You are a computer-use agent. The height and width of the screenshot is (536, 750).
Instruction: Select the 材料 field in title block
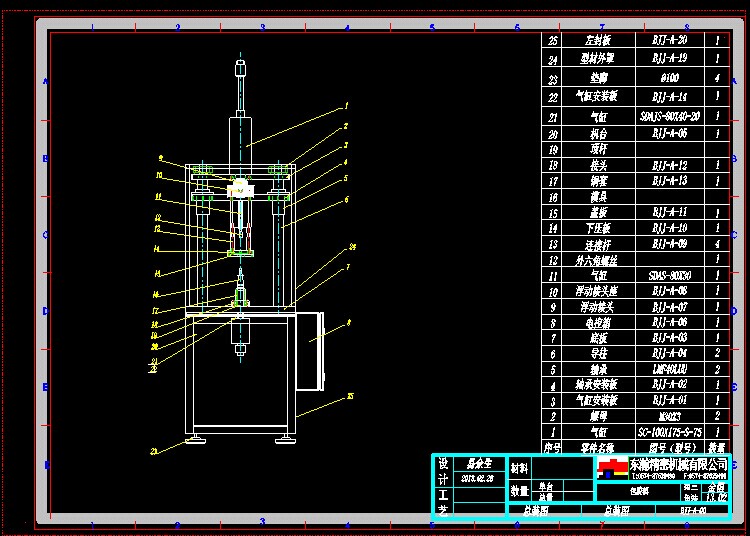pos(519,467)
